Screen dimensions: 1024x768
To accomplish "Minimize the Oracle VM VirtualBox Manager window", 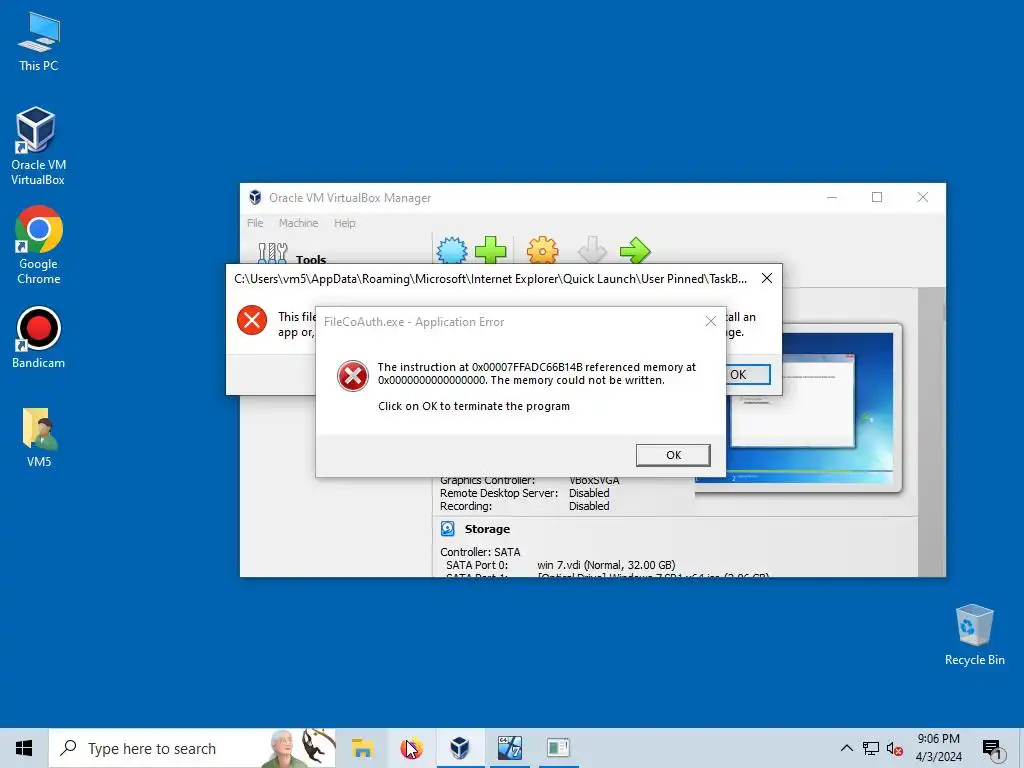I will coord(832,197).
